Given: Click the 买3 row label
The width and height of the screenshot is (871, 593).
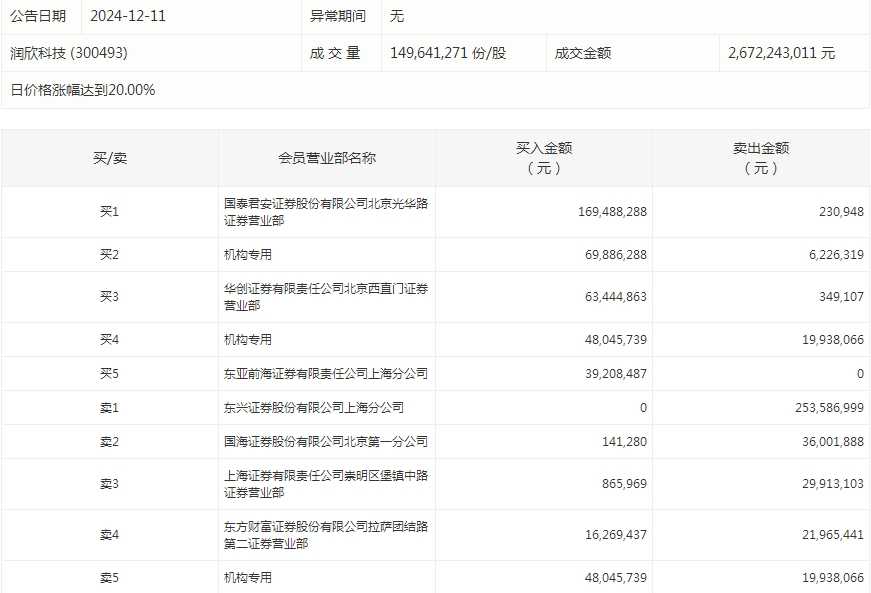Looking at the screenshot, I should pos(109,296).
